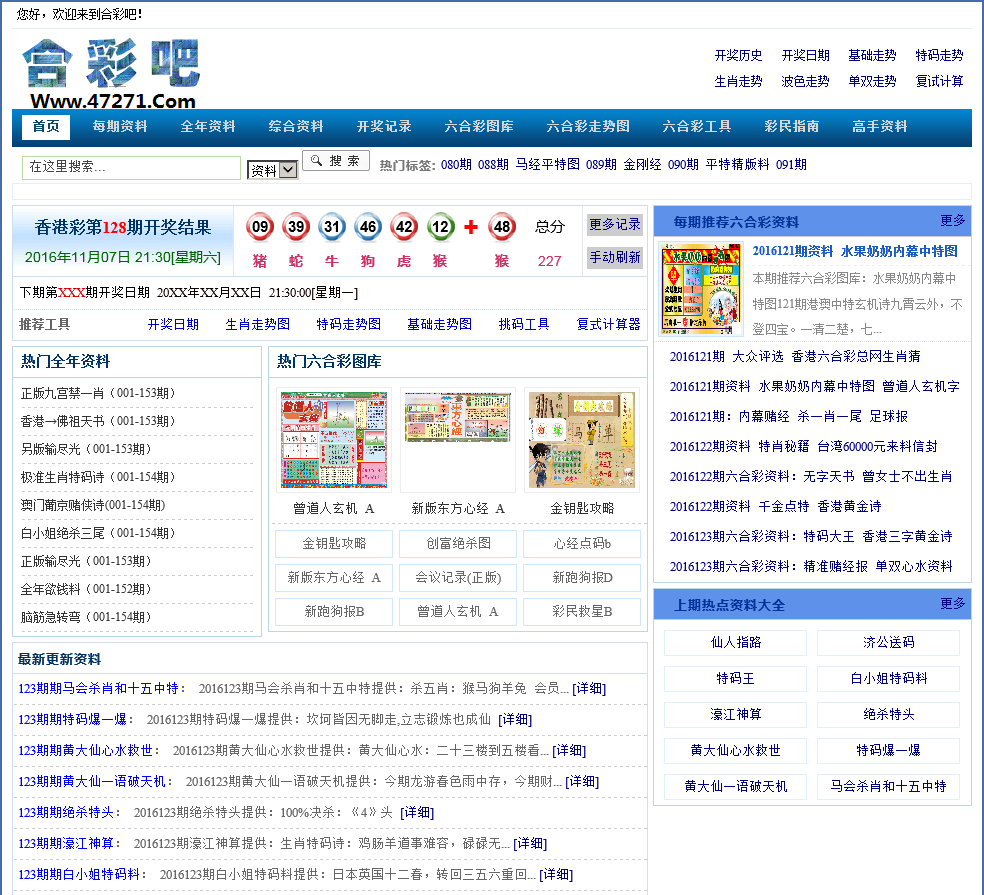The image size is (984, 895).
Task: Click the 更多记录 button
Action: click(x=615, y=225)
